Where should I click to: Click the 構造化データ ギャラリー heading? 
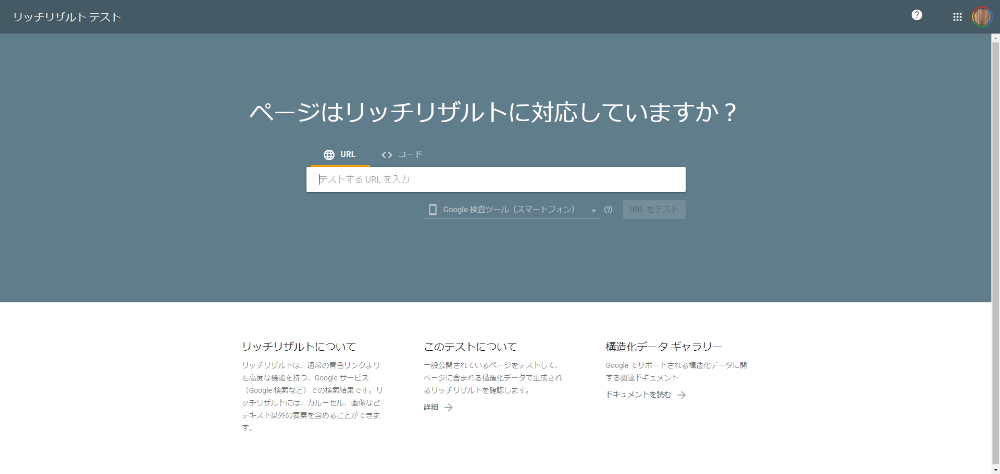664,346
